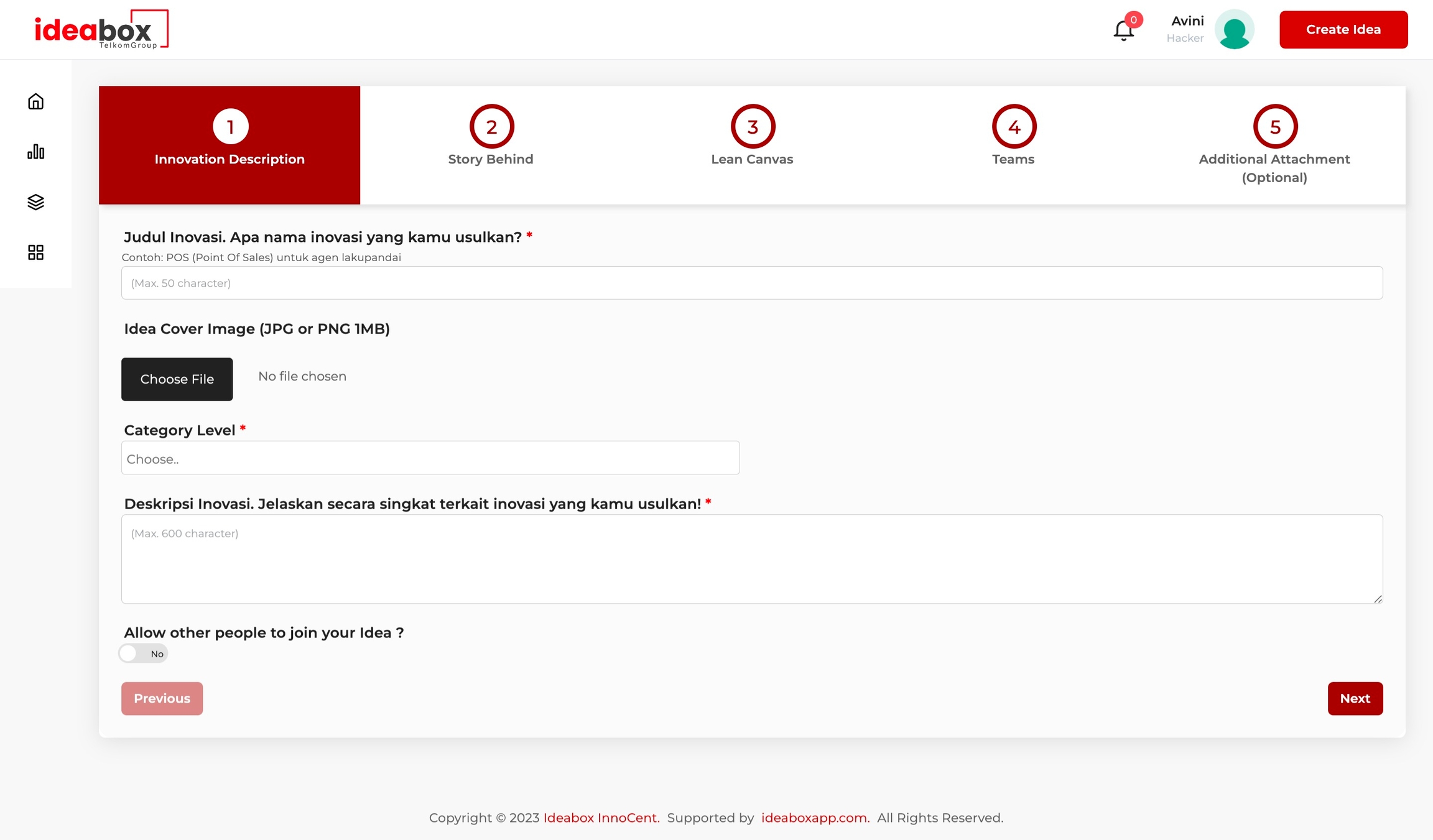This screenshot has height=840, width=1433.
Task: Click the Next button
Action: pos(1355,698)
